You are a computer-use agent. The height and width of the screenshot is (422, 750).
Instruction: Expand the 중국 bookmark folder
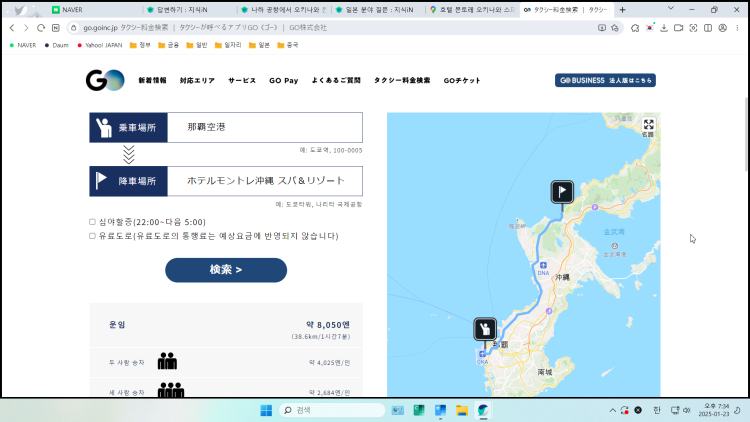pyautogui.click(x=288, y=45)
